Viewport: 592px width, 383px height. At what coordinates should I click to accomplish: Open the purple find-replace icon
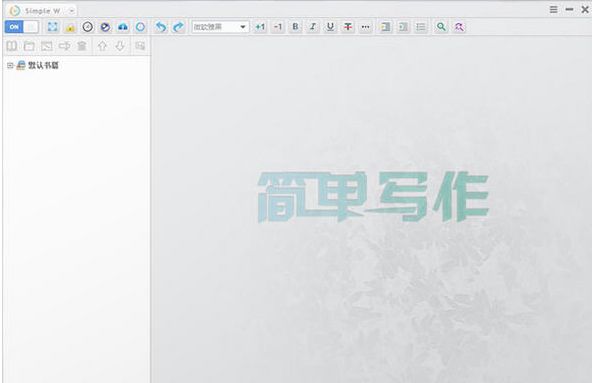tap(459, 27)
